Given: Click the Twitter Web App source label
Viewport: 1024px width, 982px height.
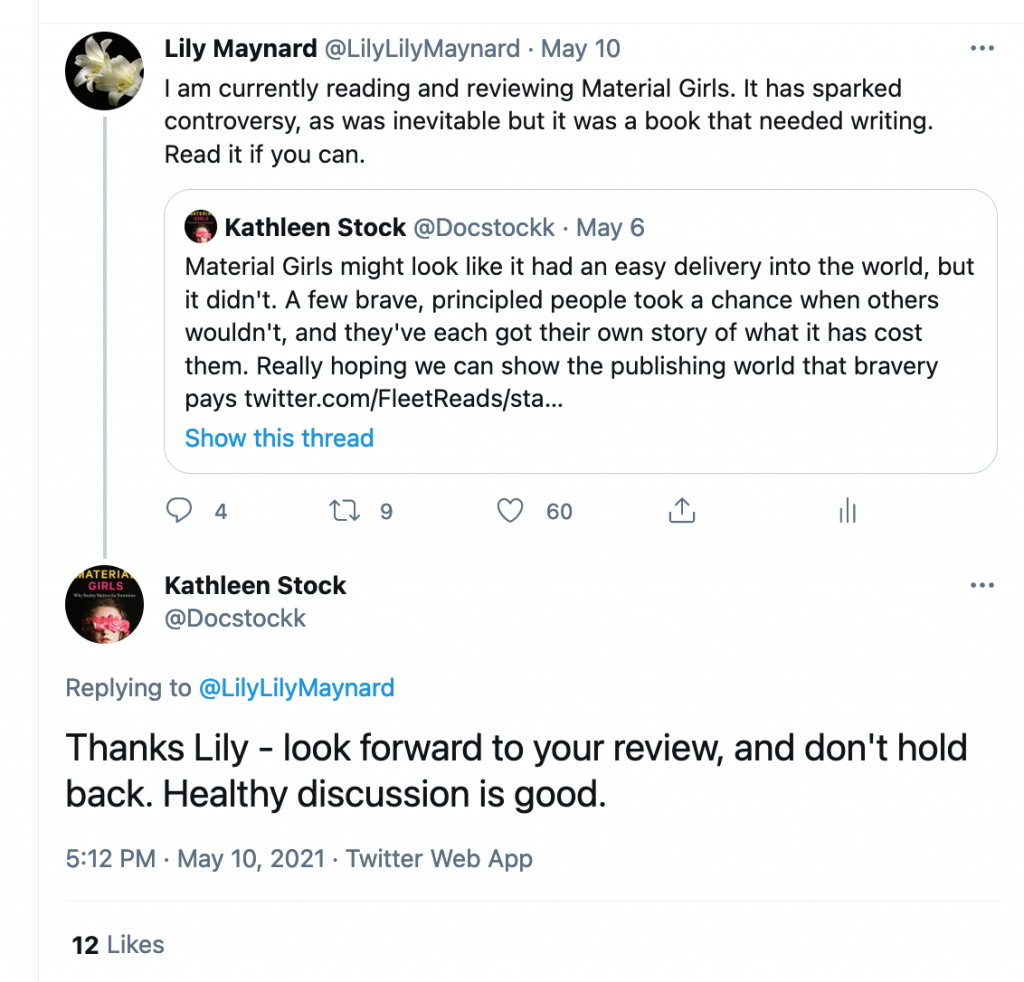Looking at the screenshot, I should [439, 859].
